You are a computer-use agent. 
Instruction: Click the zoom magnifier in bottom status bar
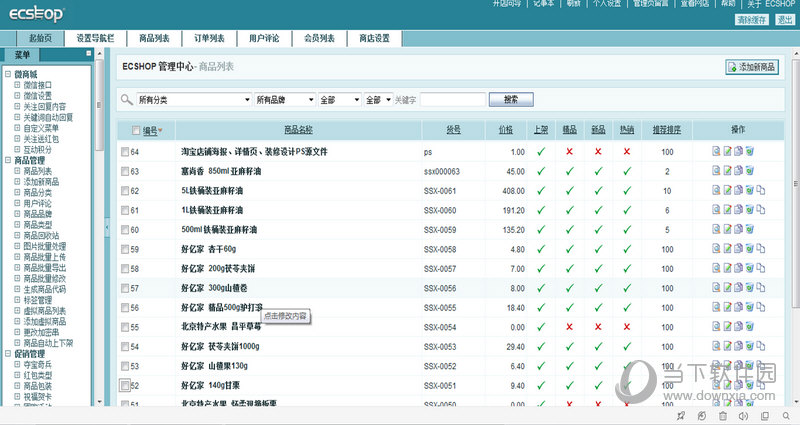click(786, 416)
